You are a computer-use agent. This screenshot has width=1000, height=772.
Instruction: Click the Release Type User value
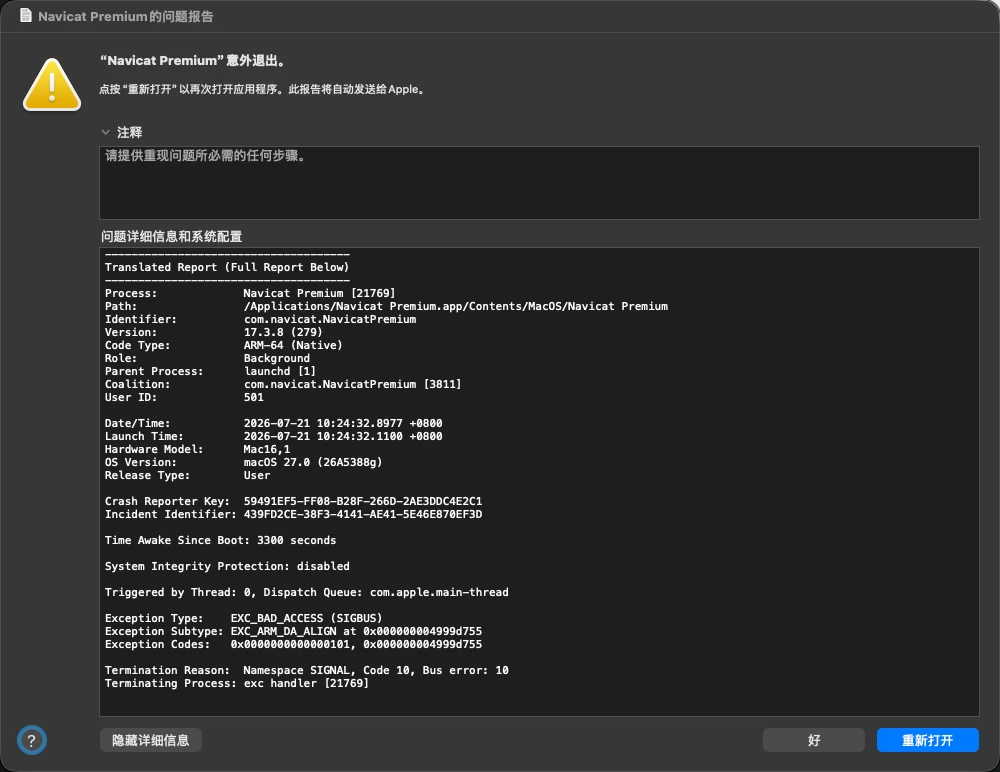click(256, 475)
